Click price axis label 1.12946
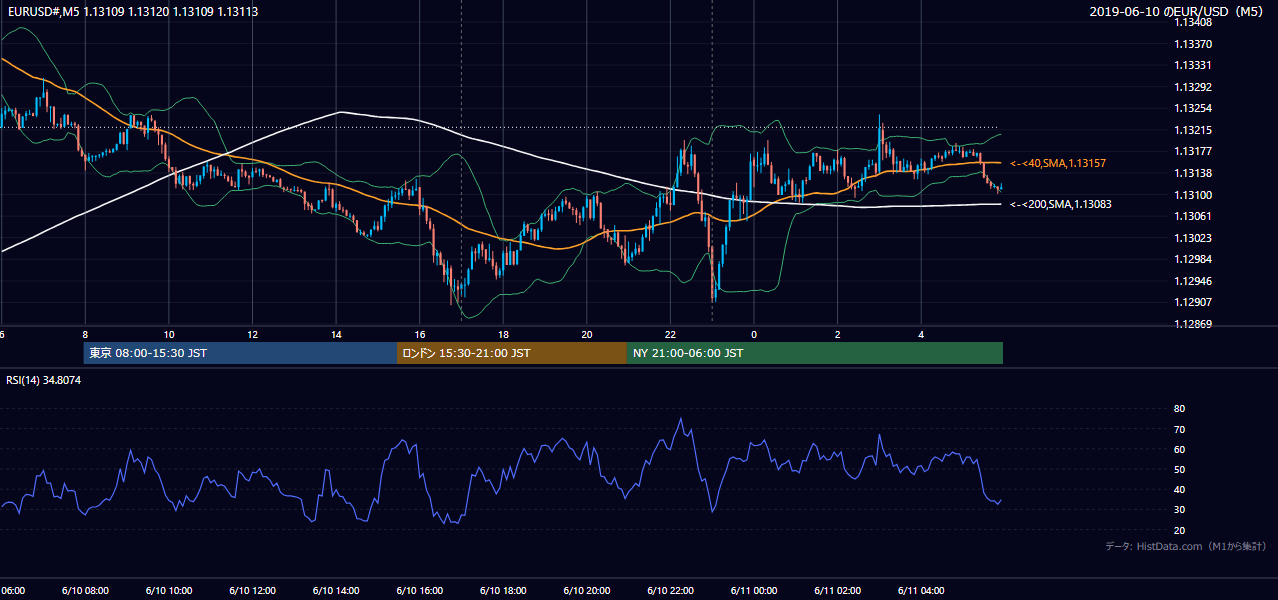Screen dimensions: 1278x600 (1192, 281)
